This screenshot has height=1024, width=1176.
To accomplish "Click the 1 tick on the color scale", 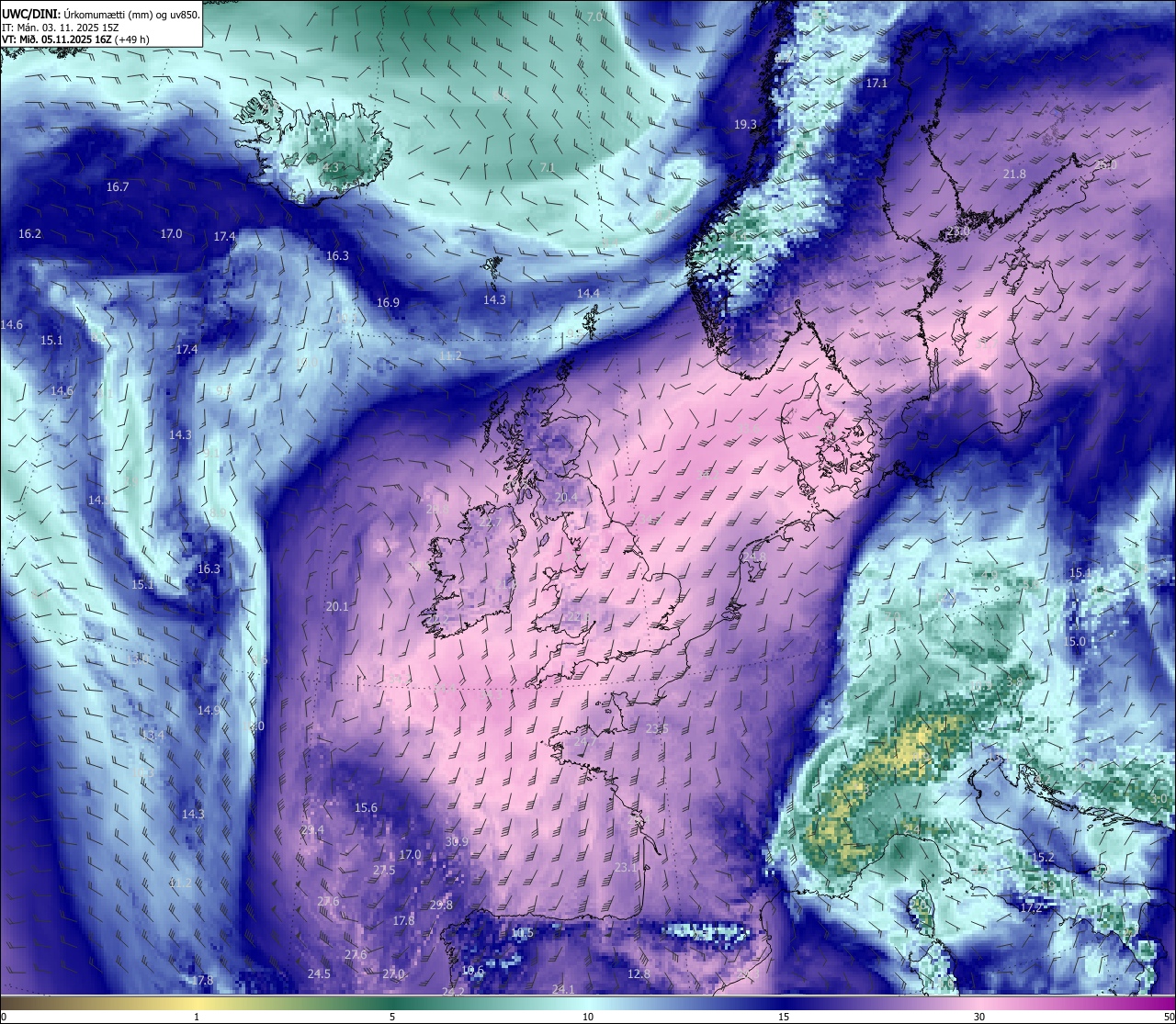I will (x=197, y=1016).
